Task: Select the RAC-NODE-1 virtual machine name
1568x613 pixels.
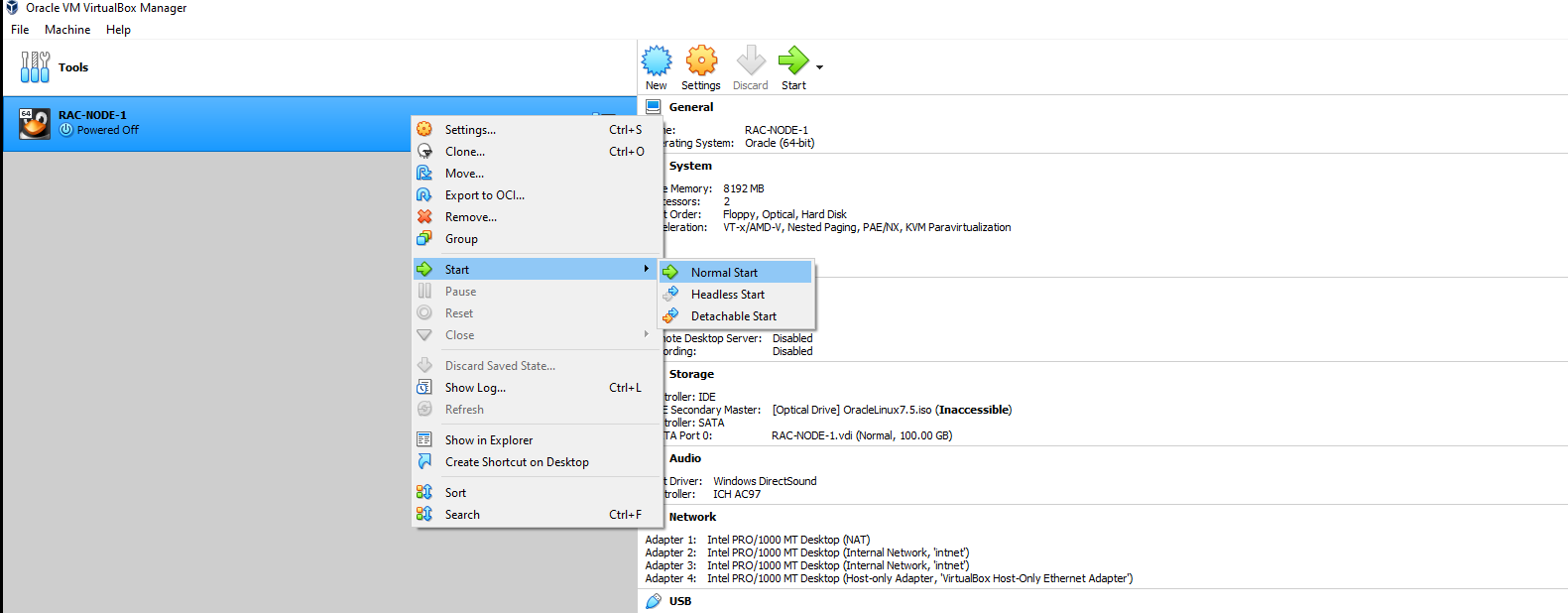Action: tap(92, 115)
